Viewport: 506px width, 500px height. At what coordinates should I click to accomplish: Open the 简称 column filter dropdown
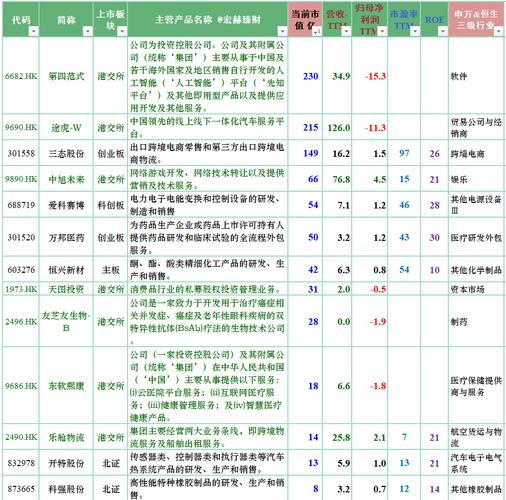(88, 32)
